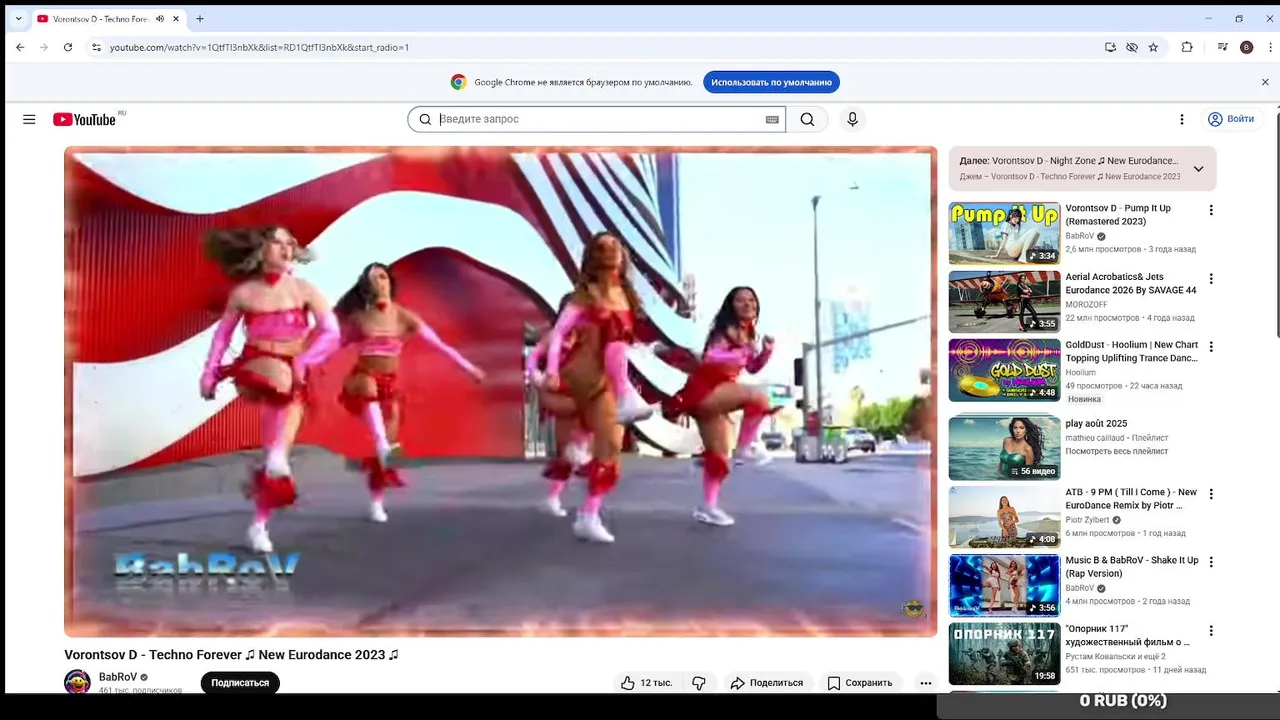The image size is (1280, 720).
Task: Open the Shake It Up Rap Version thumbnail
Action: pos(1004,585)
